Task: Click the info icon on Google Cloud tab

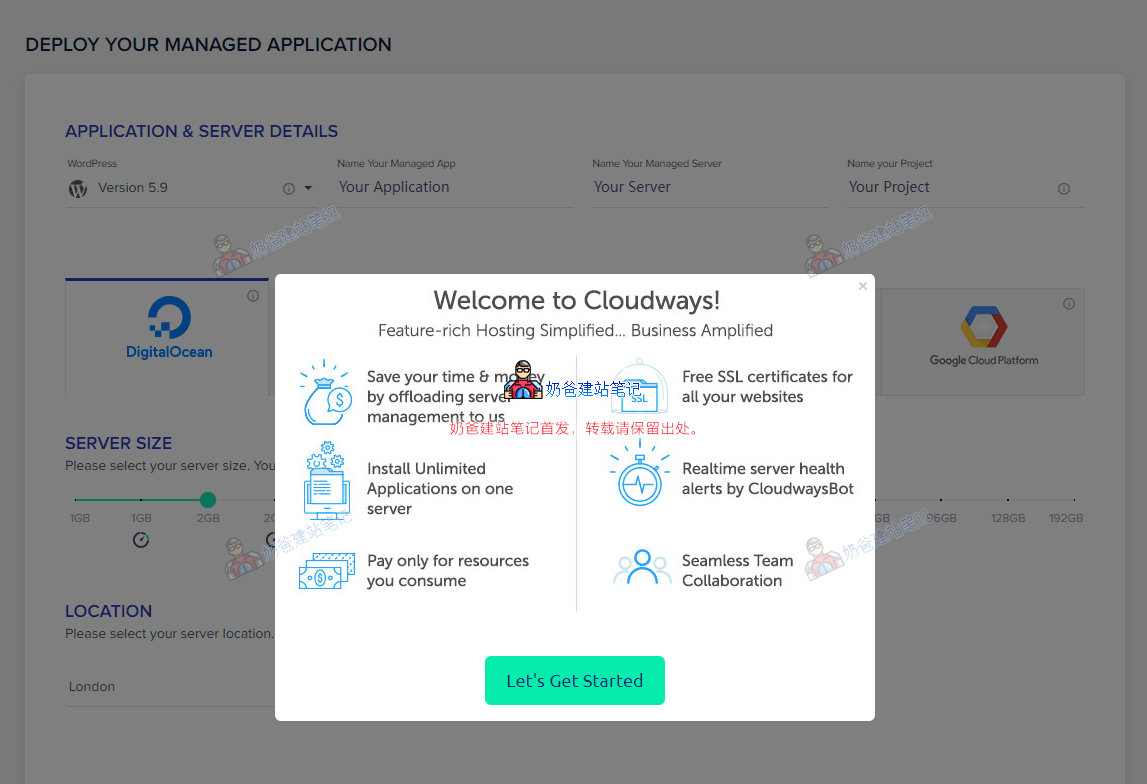Action: [1069, 304]
